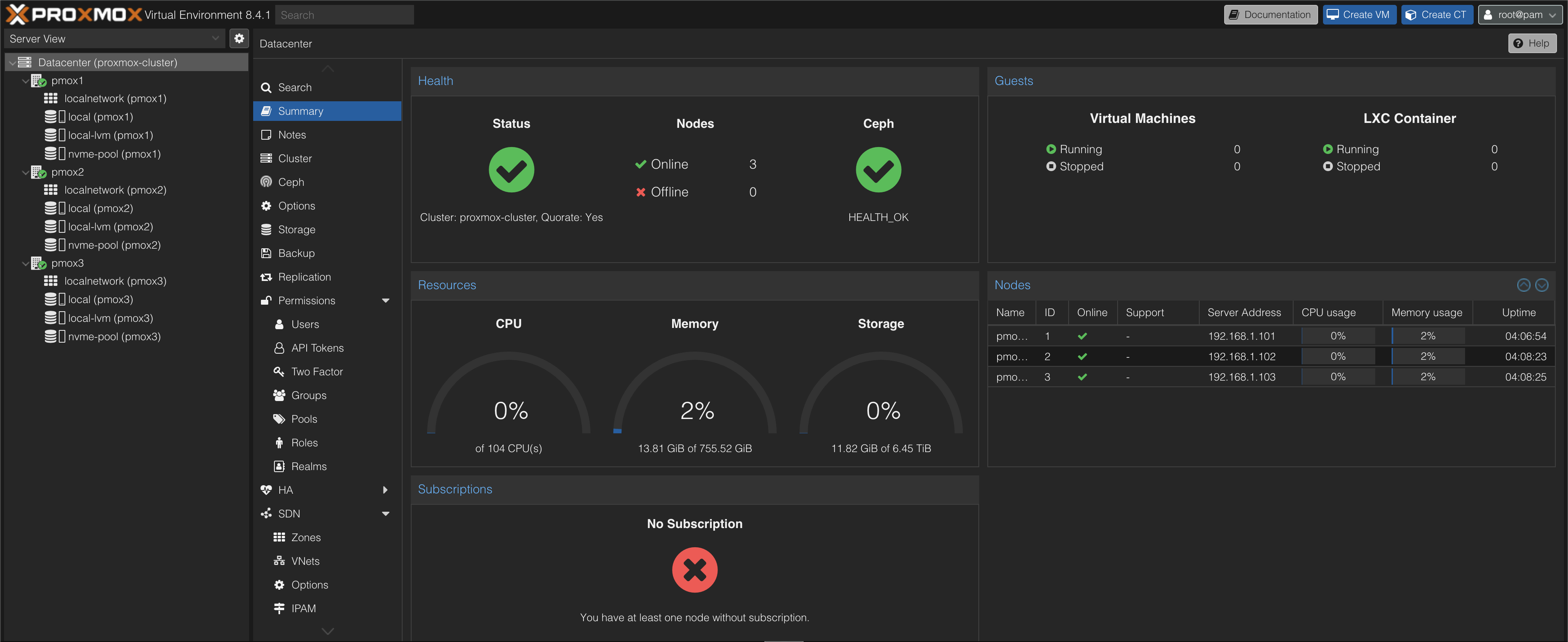Collapse the Datacenter tree node
Viewport: 1568px width, 642px height.
(x=11, y=62)
